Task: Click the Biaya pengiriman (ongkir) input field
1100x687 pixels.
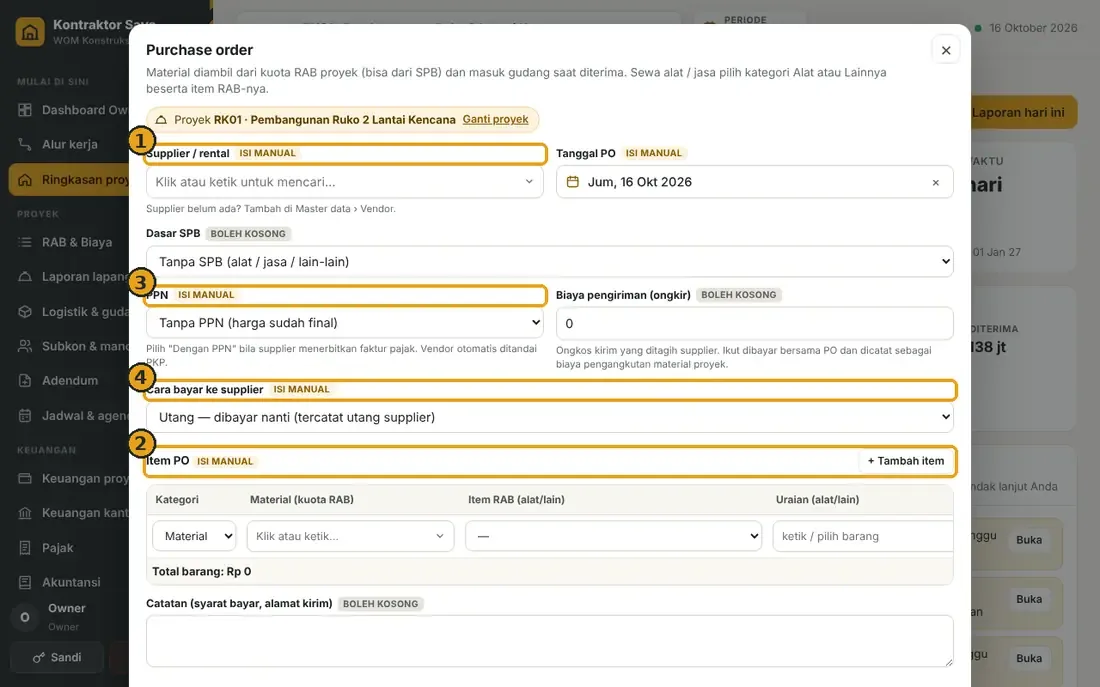Action: (x=754, y=324)
